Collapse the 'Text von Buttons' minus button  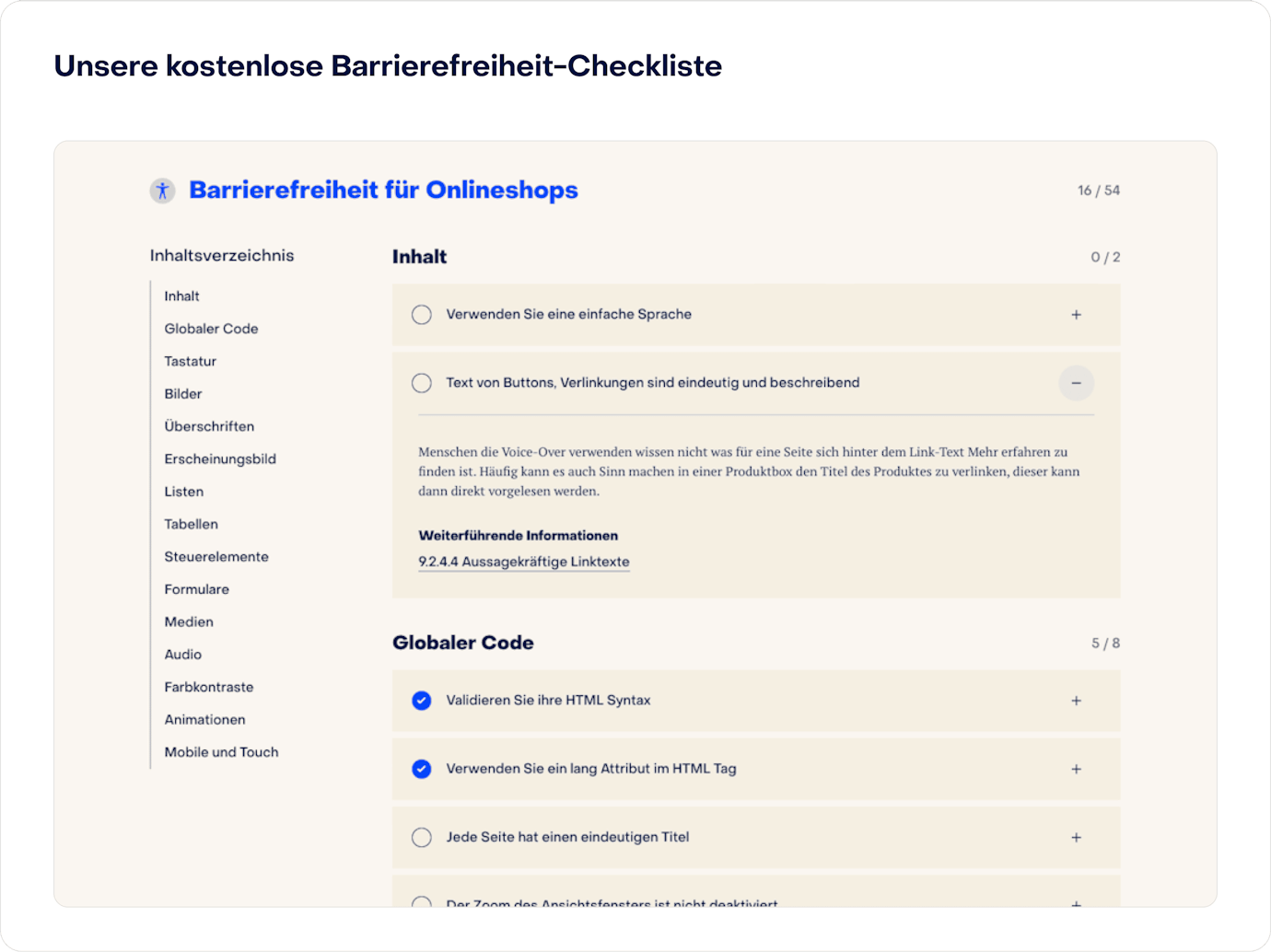(x=1076, y=383)
